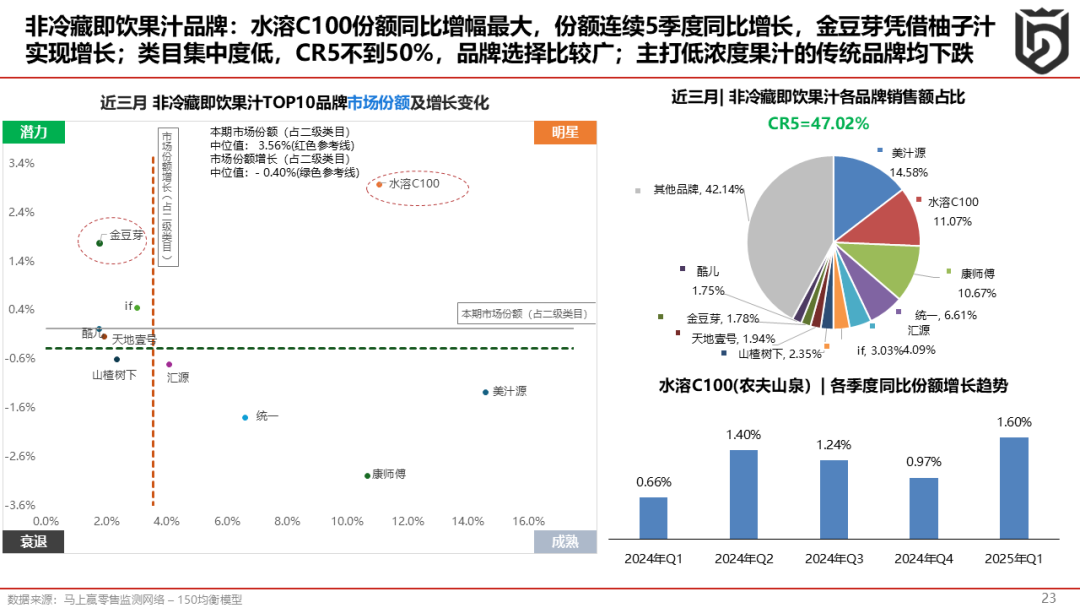This screenshot has height=608, width=1080.
Task: Click the 2025年Q1 axis label
Action: point(1013,559)
